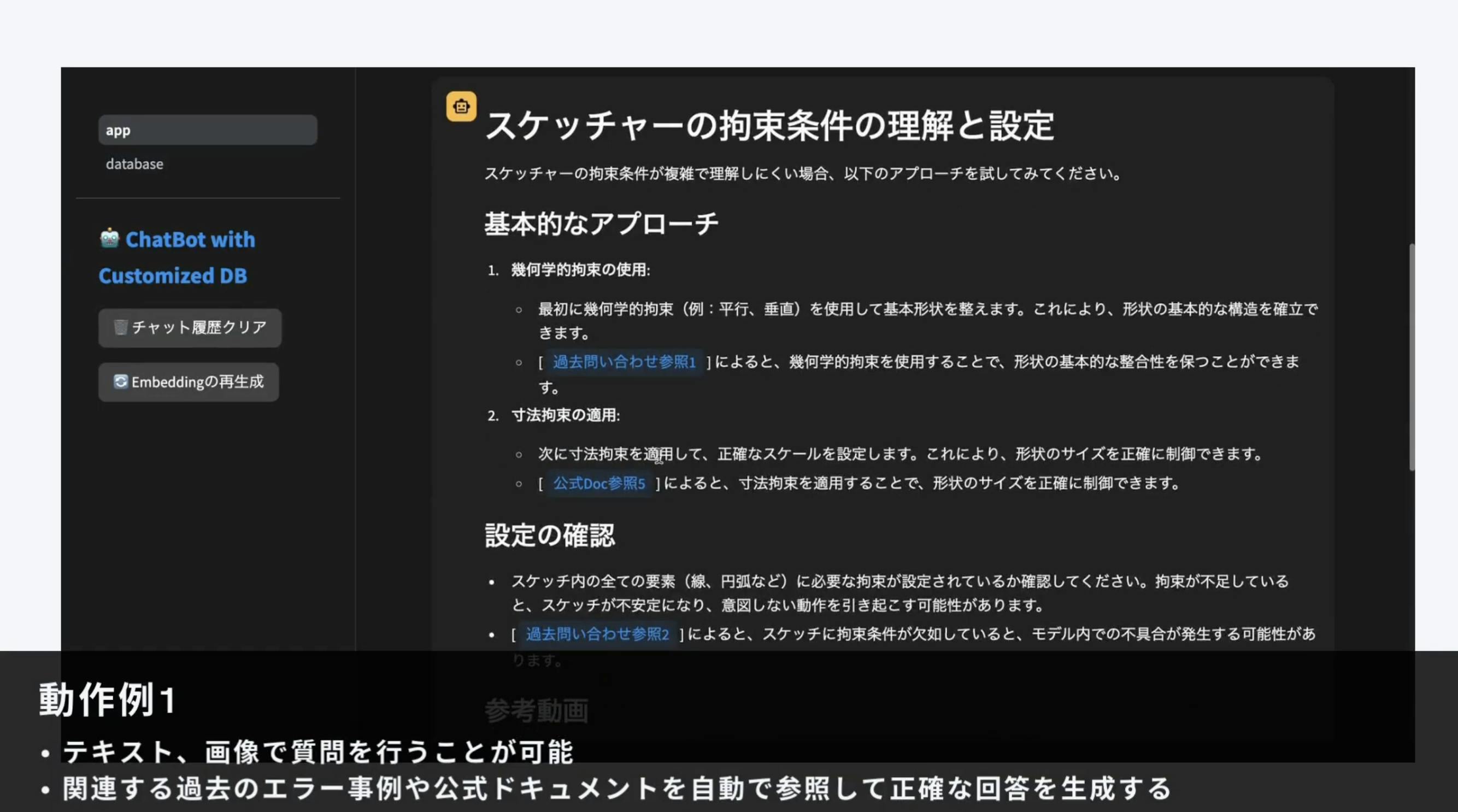
Task: Open the app page in sidebar
Action: coord(207,130)
